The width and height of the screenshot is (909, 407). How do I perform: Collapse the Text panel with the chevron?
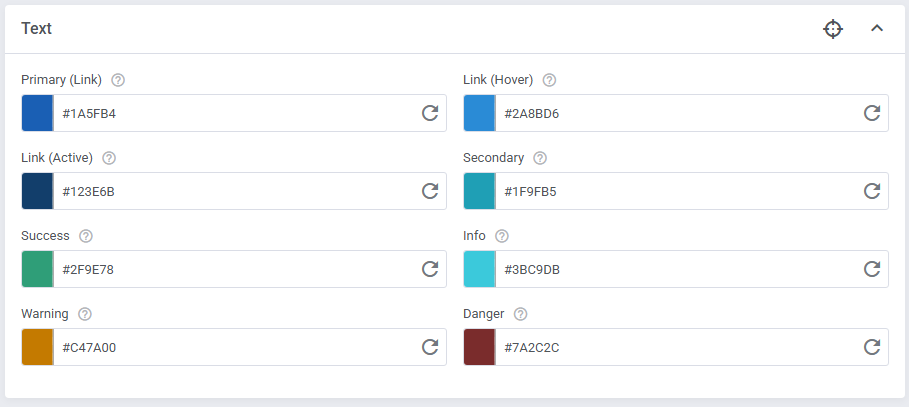[x=877, y=29]
